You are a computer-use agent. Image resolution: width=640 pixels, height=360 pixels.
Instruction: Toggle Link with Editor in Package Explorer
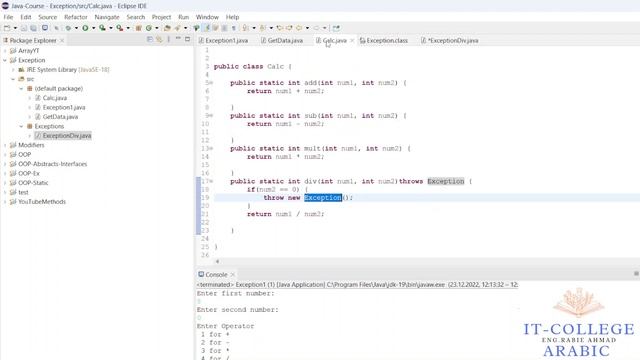pyautogui.click(x=159, y=39)
